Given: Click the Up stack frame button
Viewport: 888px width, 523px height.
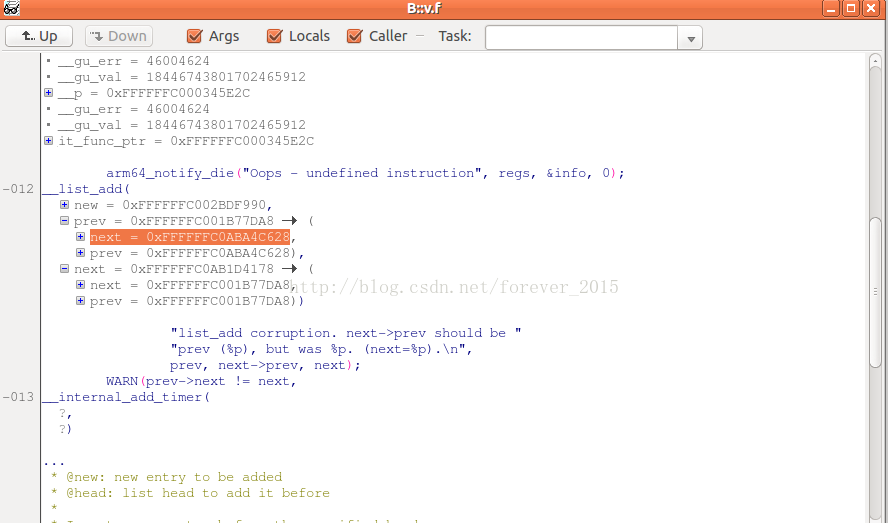Looking at the screenshot, I should tap(39, 36).
